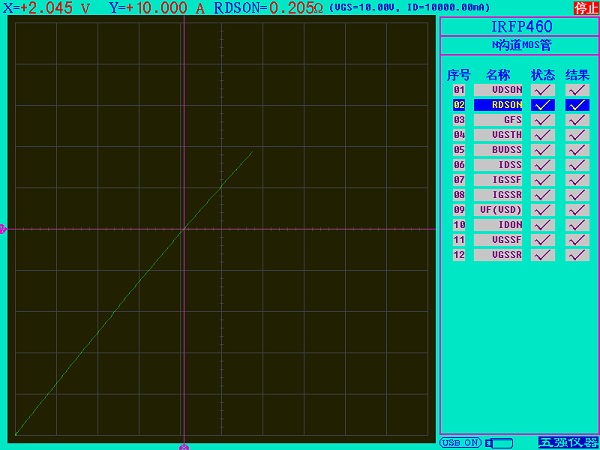Viewport: 600px width, 450px height.
Task: Click the magenta marker at graph's left edge
Action: [x=3, y=229]
